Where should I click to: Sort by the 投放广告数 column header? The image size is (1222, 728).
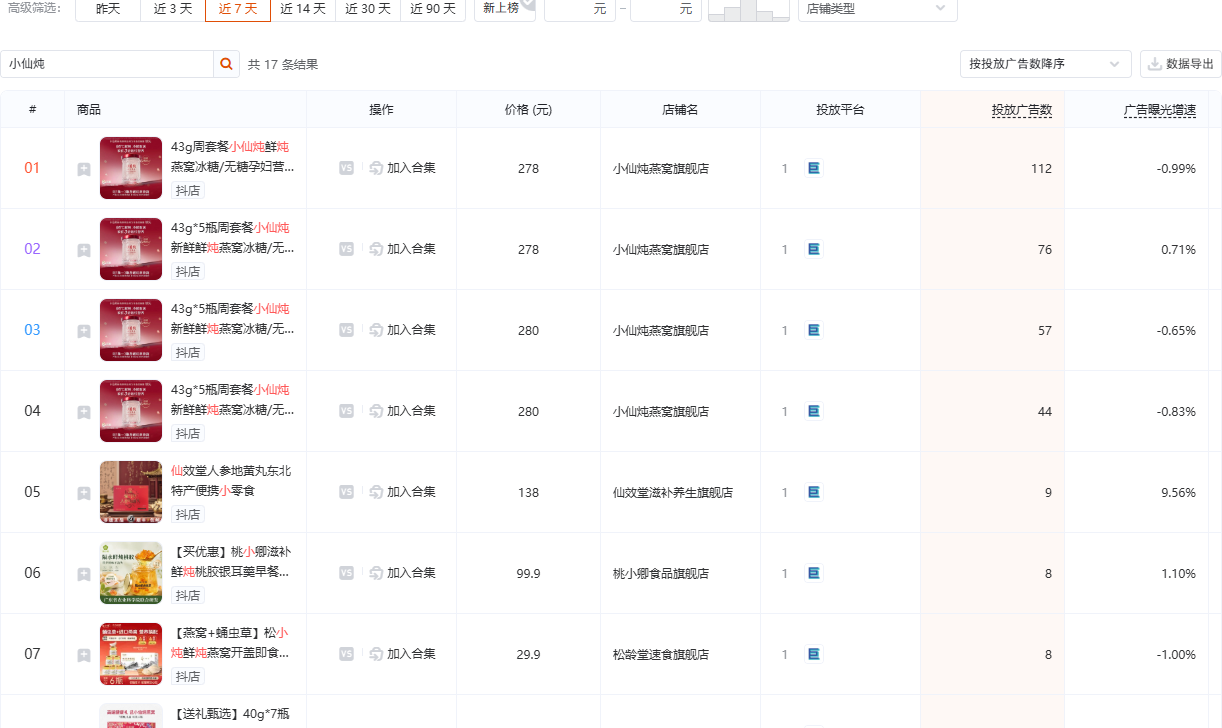[x=1021, y=110]
